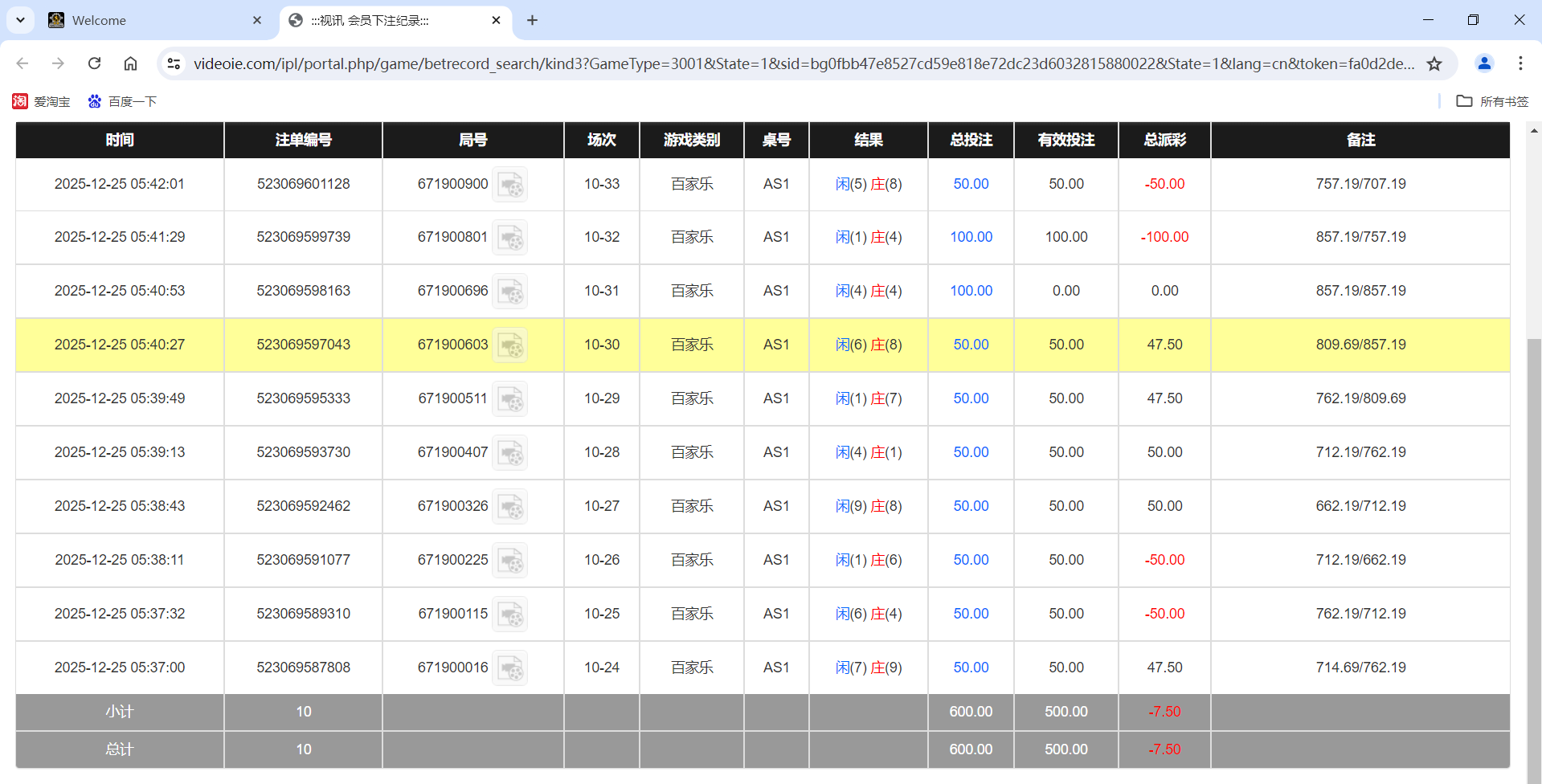Click the Chrome profile avatar icon

[1483, 63]
